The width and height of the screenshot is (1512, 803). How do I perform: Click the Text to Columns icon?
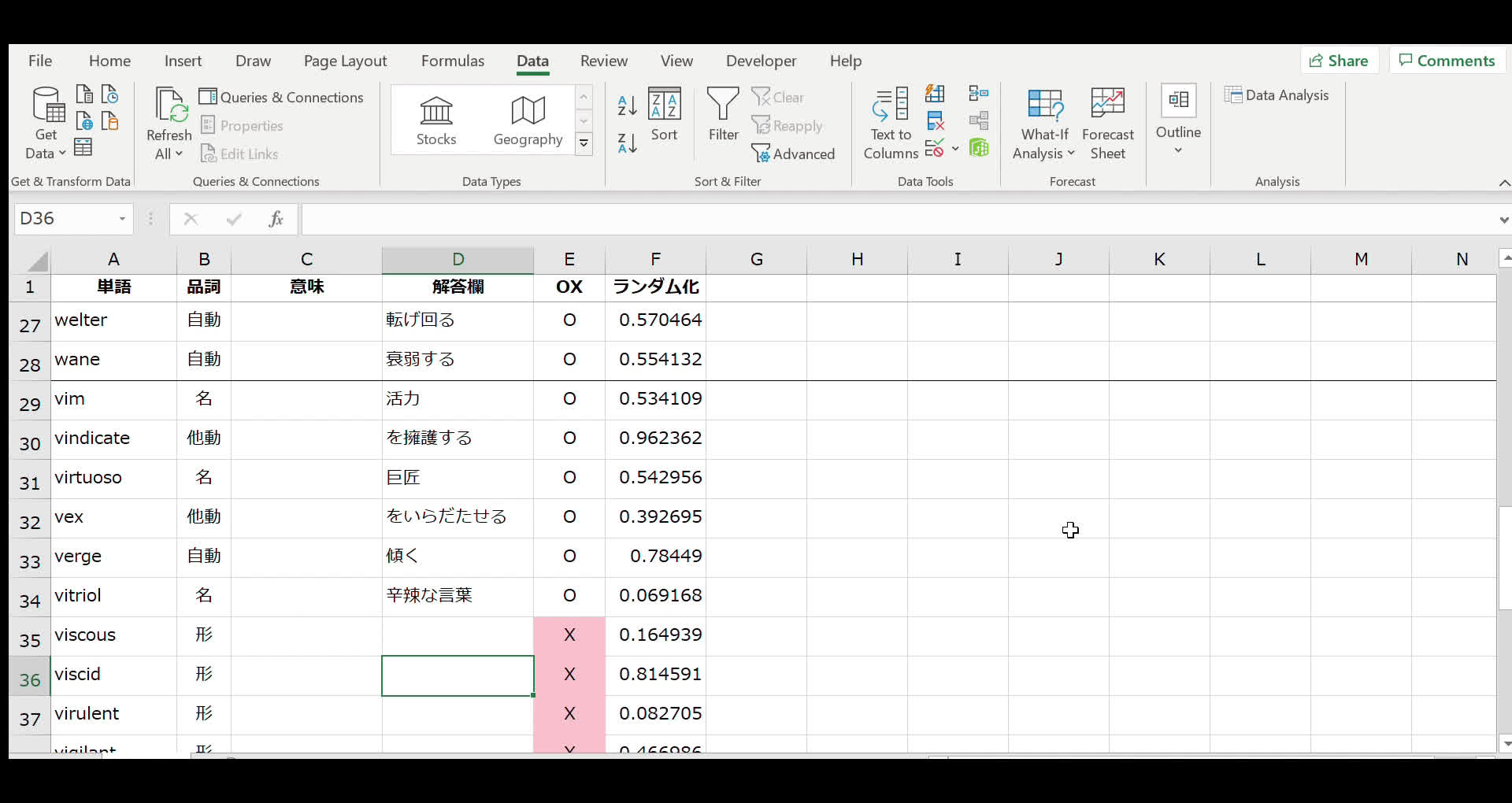[x=891, y=123]
